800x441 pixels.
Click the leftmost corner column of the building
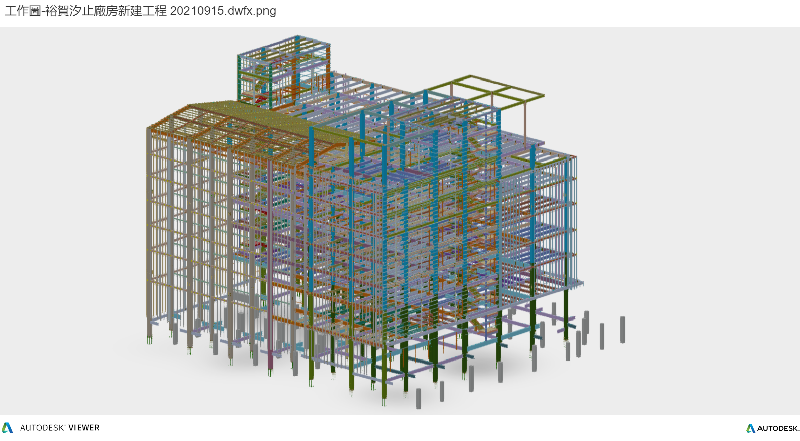tap(150, 230)
